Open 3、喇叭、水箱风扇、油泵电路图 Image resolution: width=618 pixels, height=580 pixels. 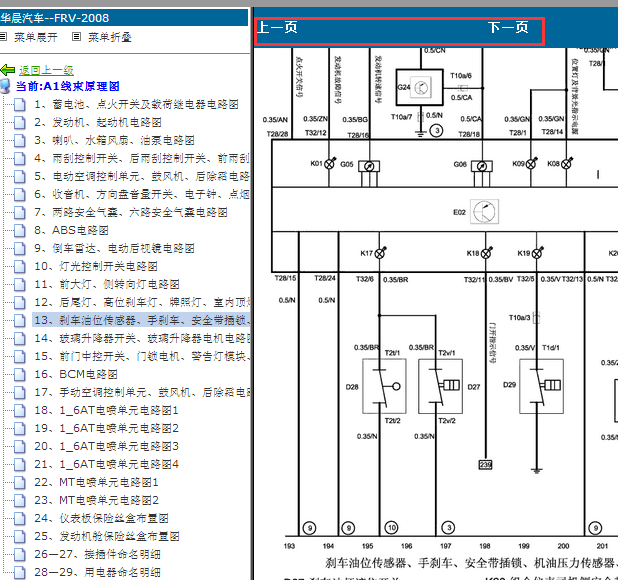[x=114, y=141]
